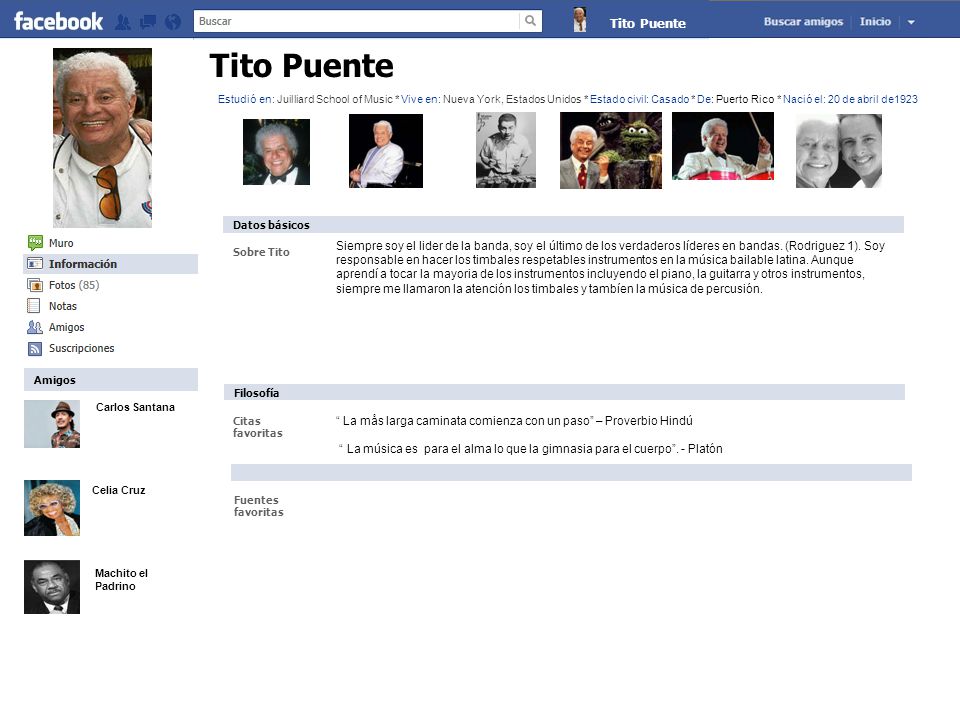Click the Sobre Tito label
Image resolution: width=960 pixels, height=720 pixels.
(261, 252)
